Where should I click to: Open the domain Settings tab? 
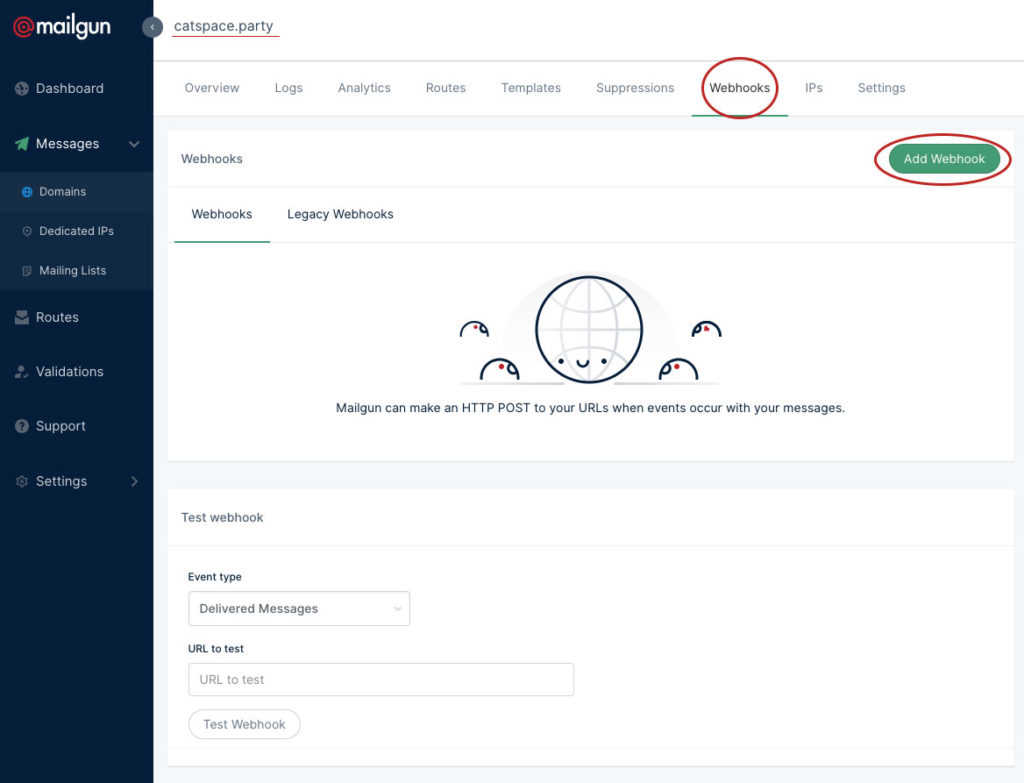pos(882,88)
